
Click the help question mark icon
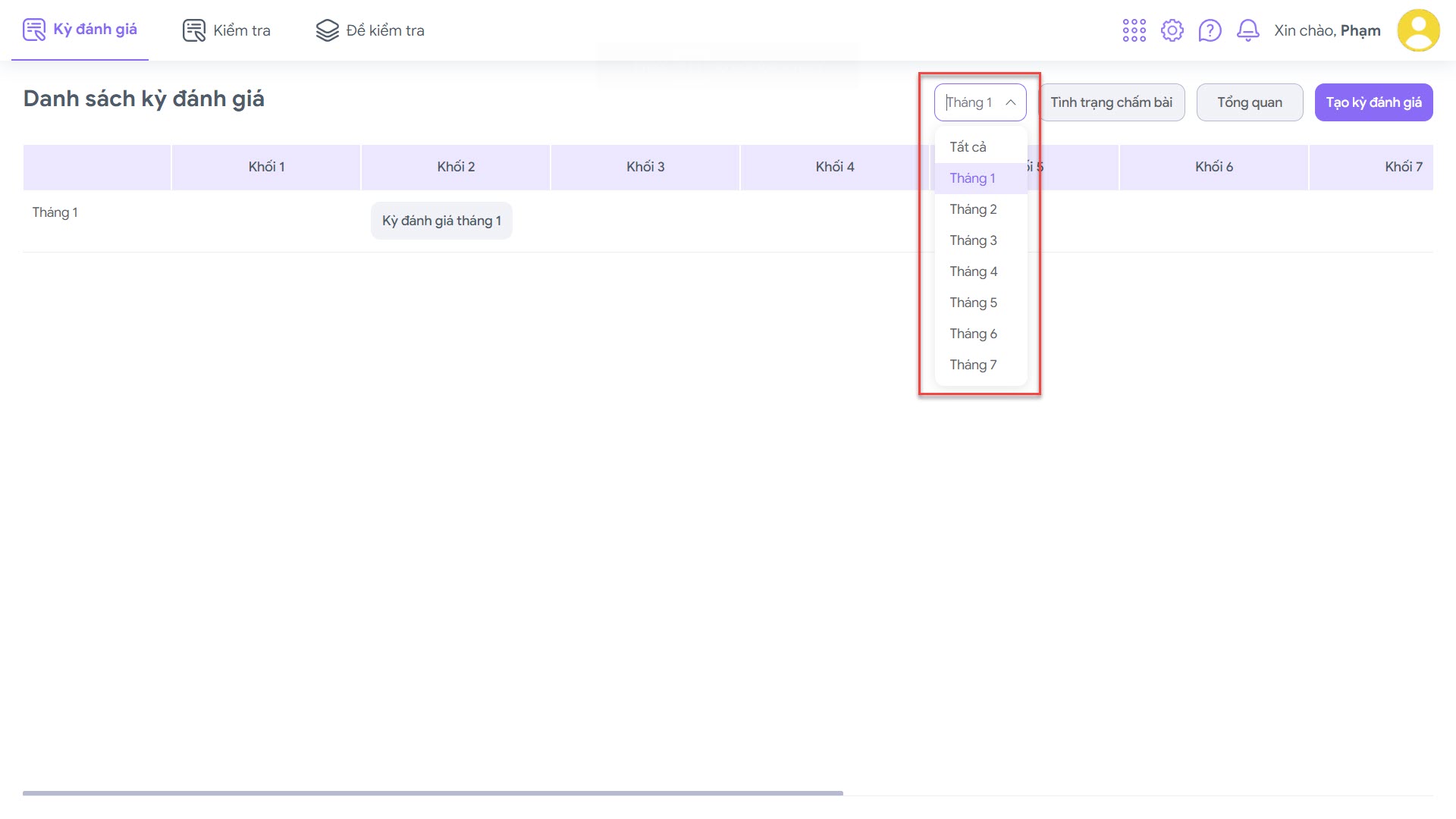[1210, 30]
